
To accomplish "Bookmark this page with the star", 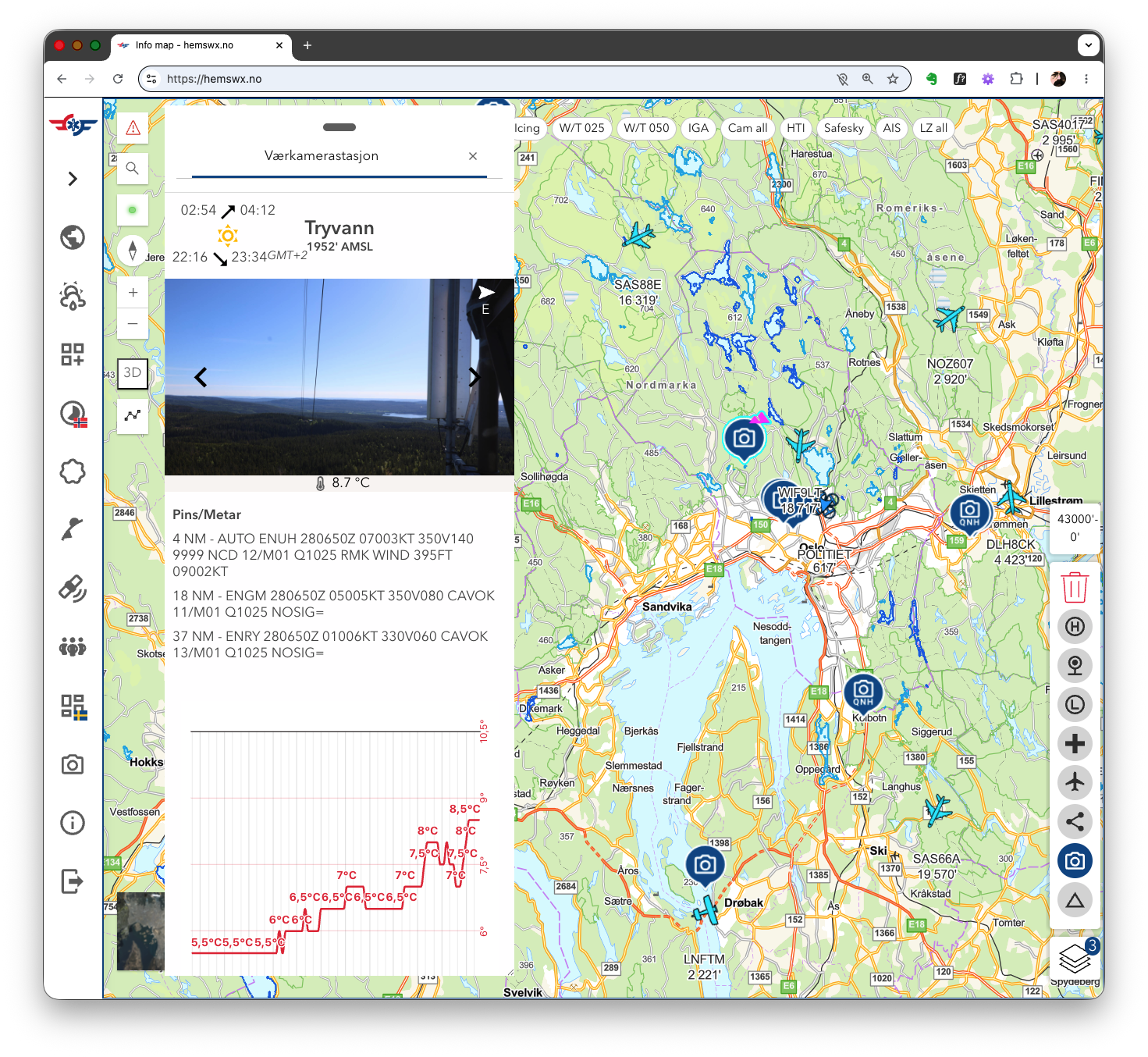I will (893, 79).
